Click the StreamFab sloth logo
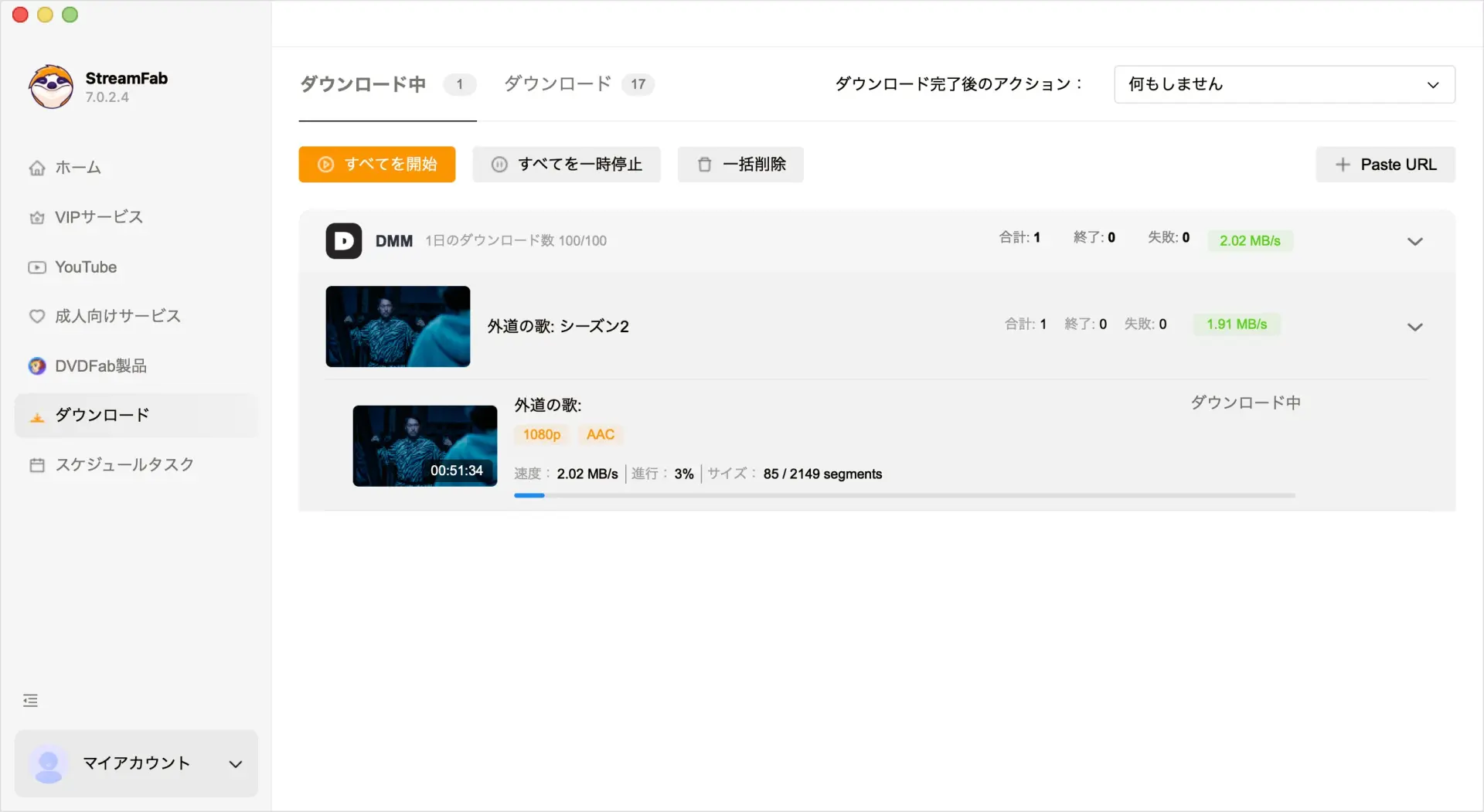The height and width of the screenshot is (812, 1484). click(51, 87)
